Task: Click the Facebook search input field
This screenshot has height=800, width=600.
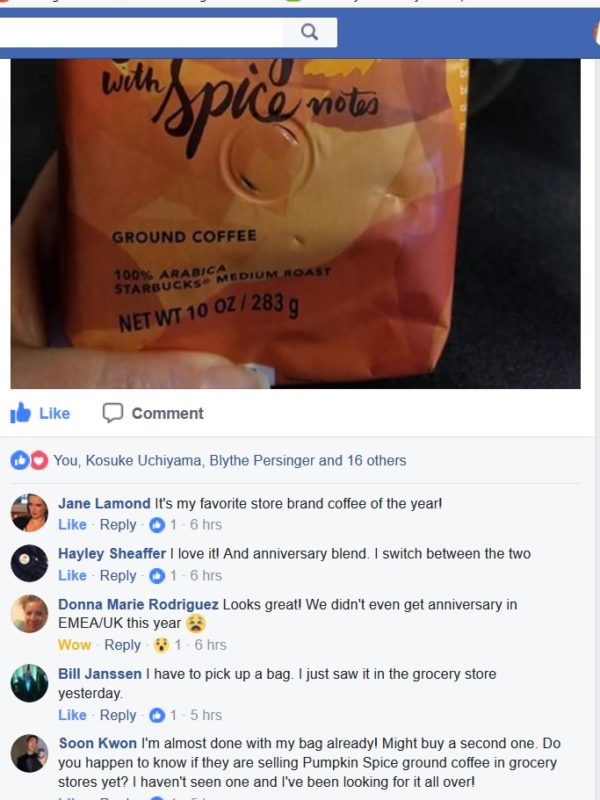Action: [141, 32]
